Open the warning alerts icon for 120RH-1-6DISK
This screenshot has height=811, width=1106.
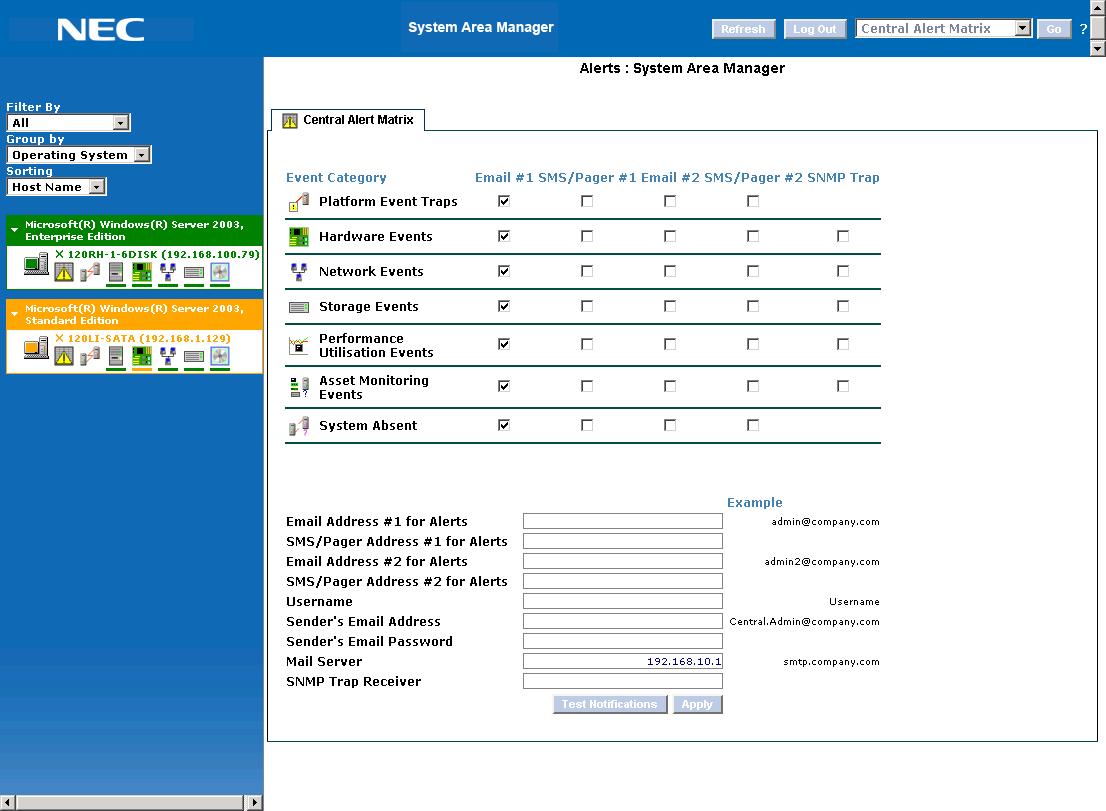[x=63, y=272]
